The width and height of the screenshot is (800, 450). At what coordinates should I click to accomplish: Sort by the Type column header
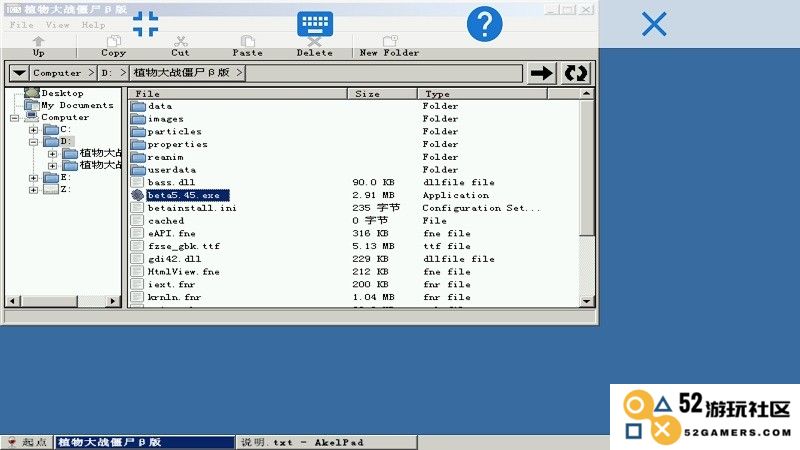click(x=483, y=94)
